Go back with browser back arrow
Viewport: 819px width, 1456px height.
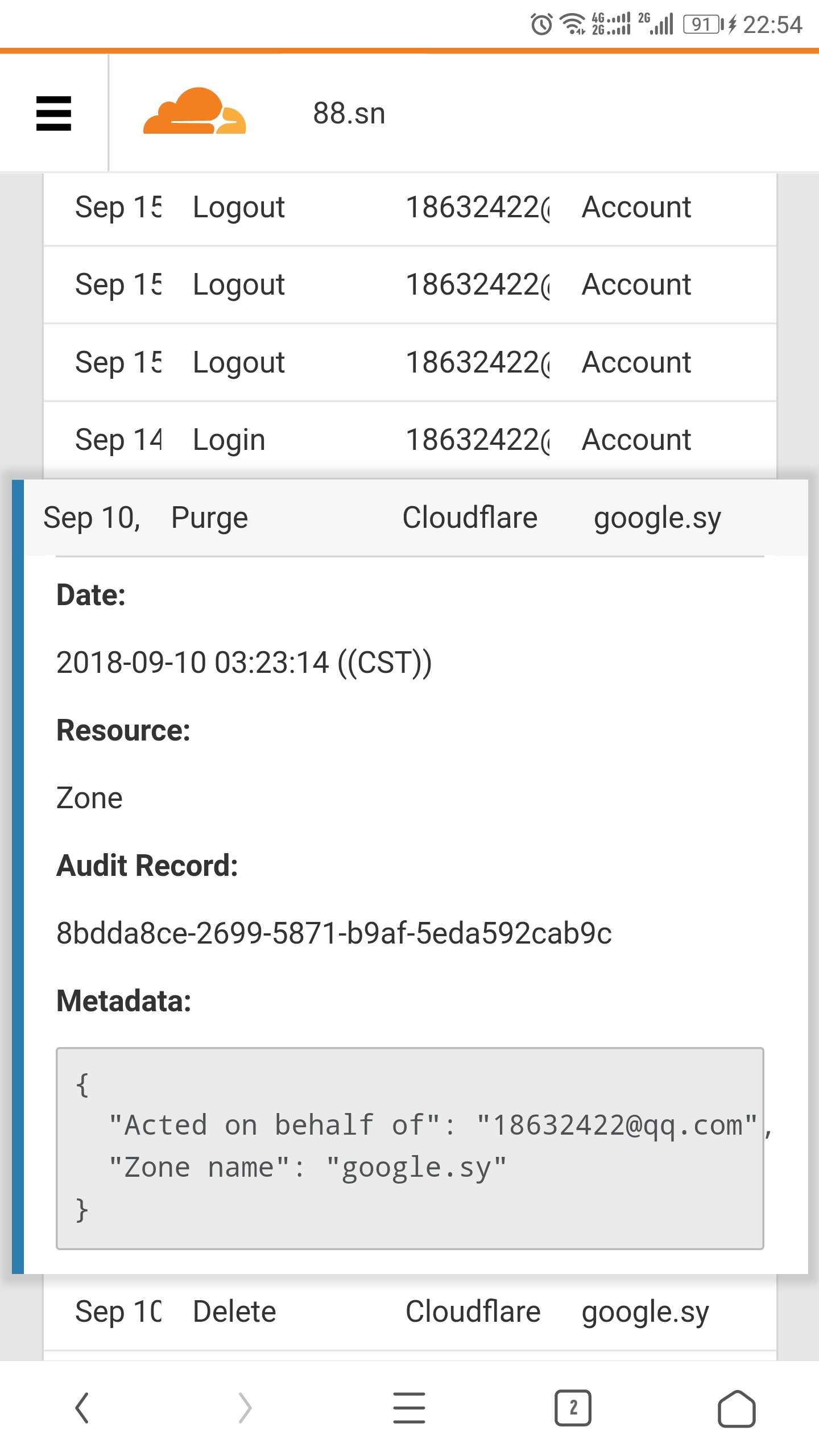tap(82, 1408)
